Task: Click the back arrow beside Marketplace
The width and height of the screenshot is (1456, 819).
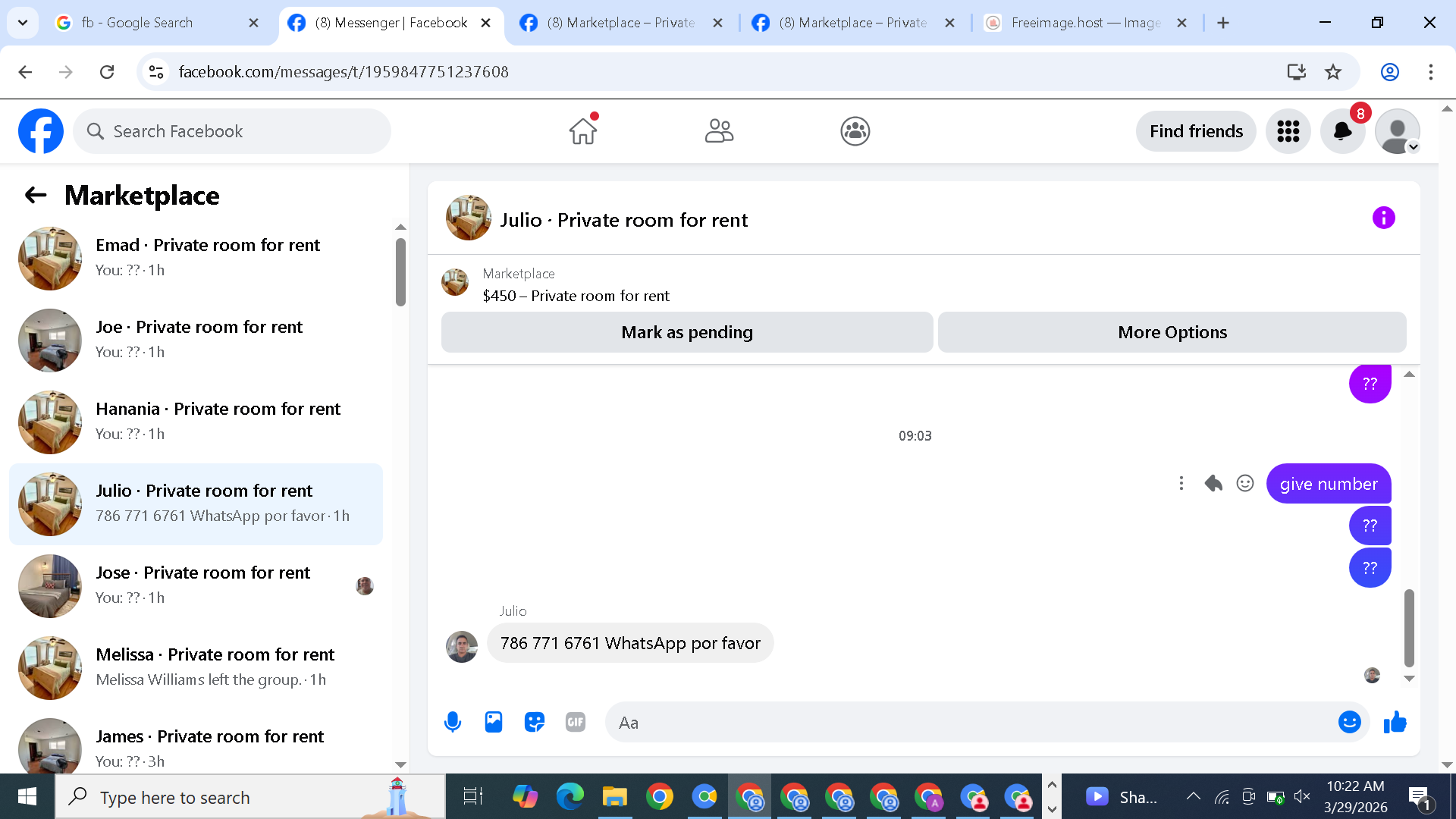Action: point(36,195)
